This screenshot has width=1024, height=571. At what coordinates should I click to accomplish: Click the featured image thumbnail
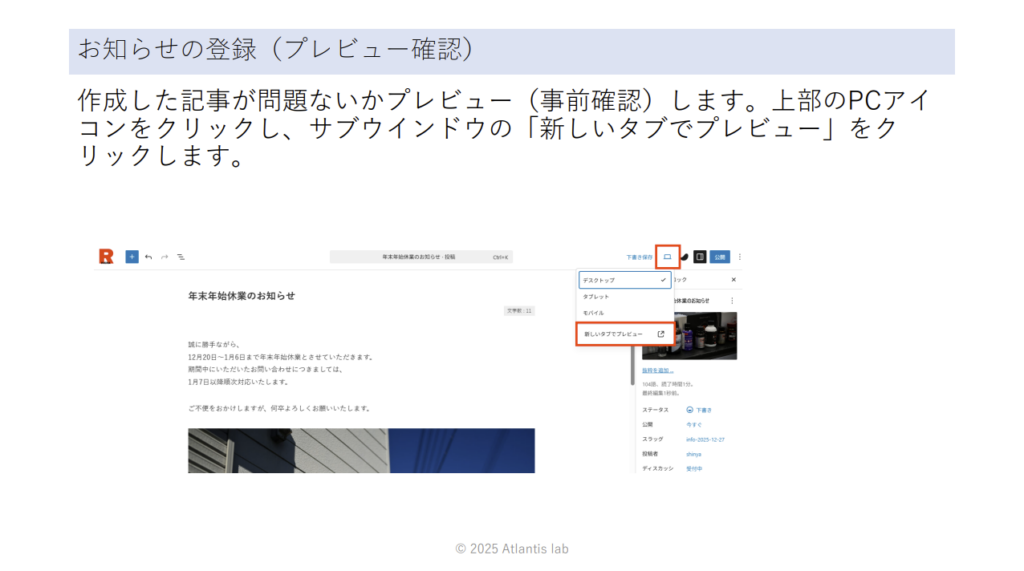click(x=704, y=336)
